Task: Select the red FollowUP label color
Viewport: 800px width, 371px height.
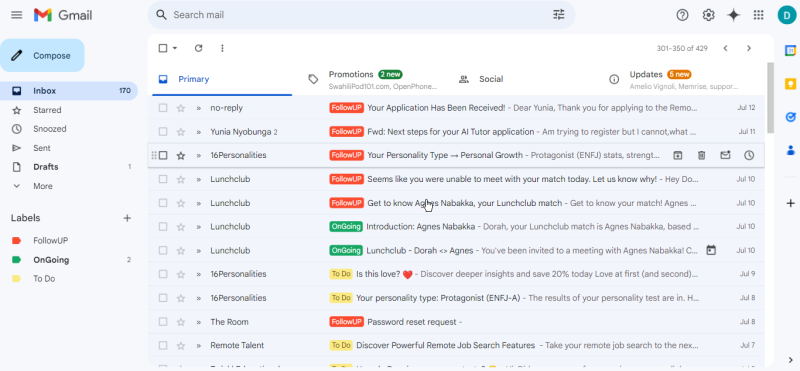Action: pos(16,241)
